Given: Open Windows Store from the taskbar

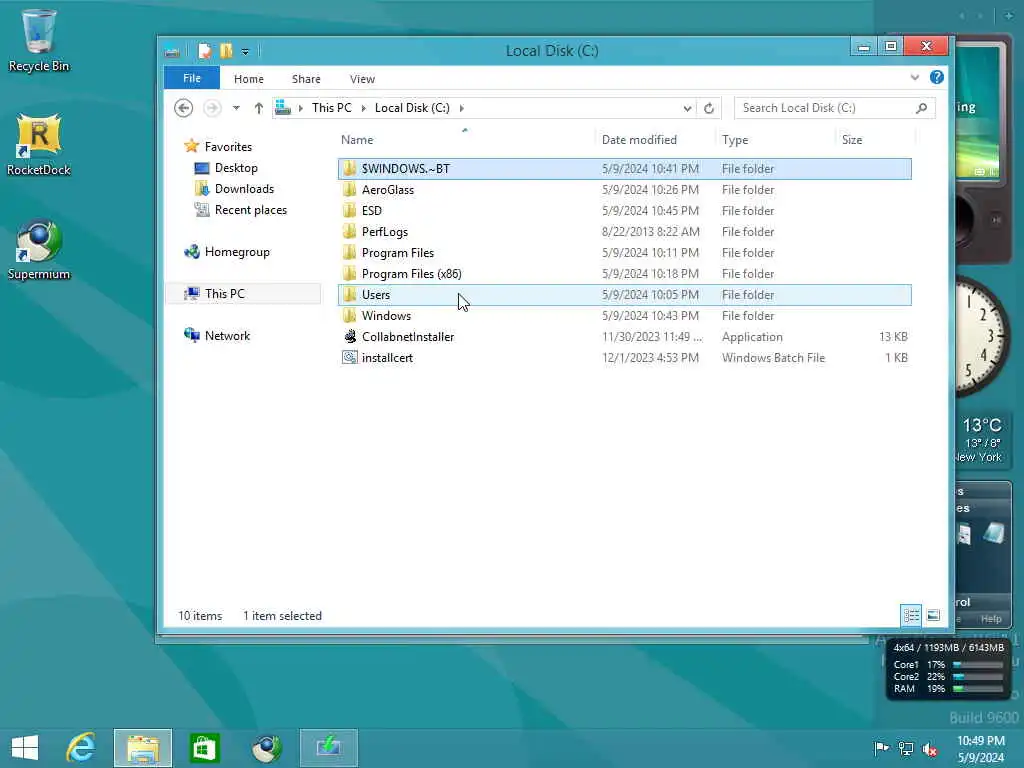Looking at the screenshot, I should point(204,748).
